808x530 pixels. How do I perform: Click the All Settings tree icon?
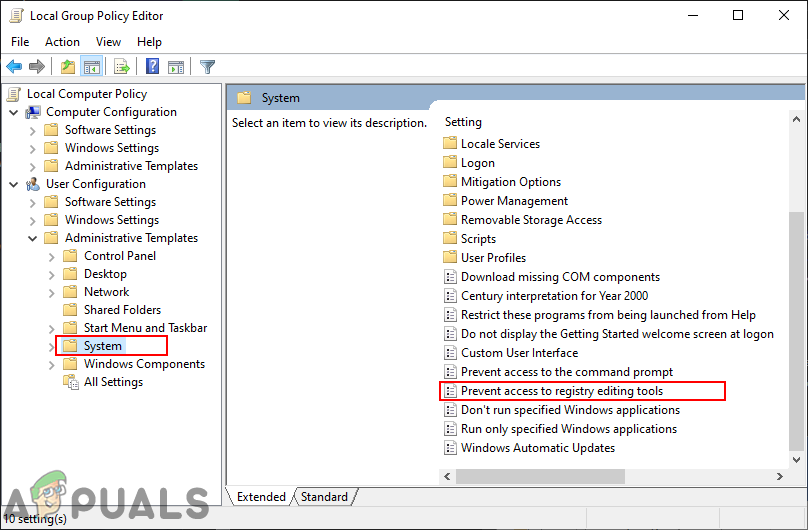[71, 382]
